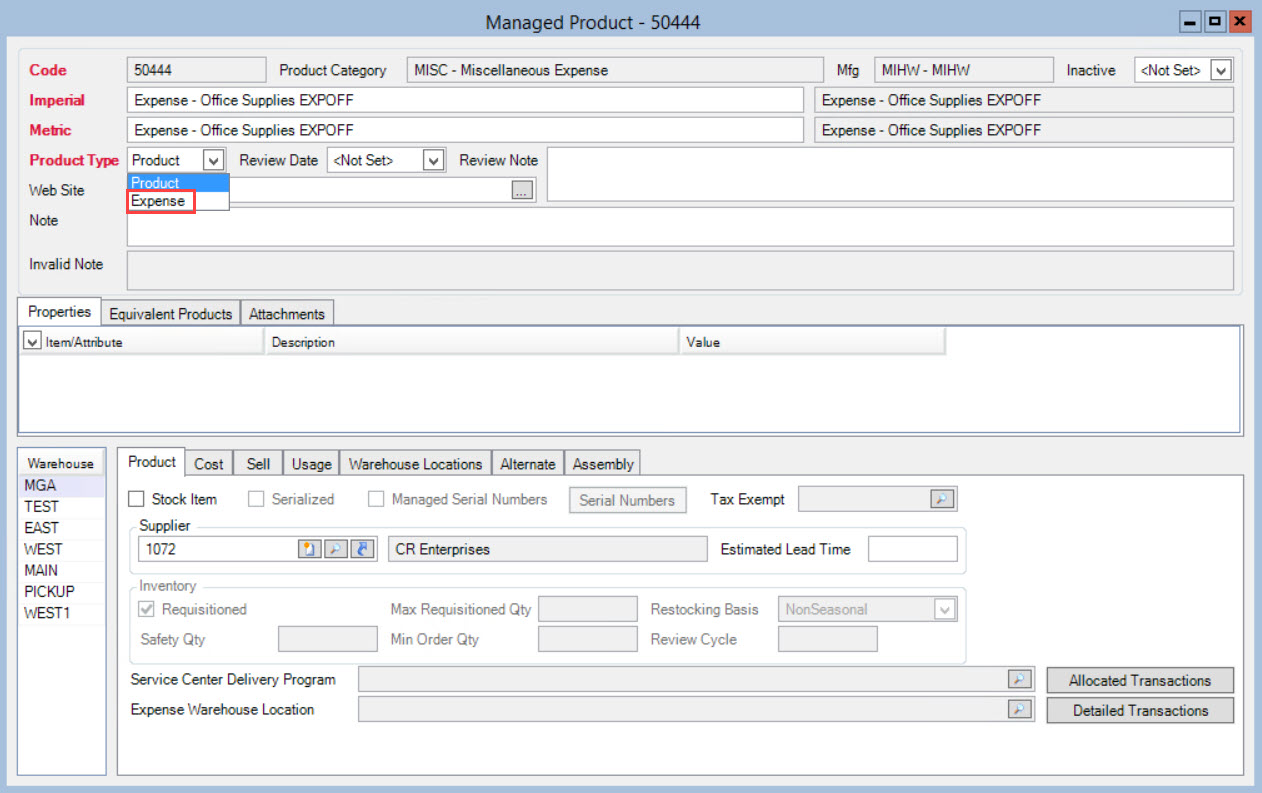
Task: Click the Review Note text area
Action: tap(890, 174)
